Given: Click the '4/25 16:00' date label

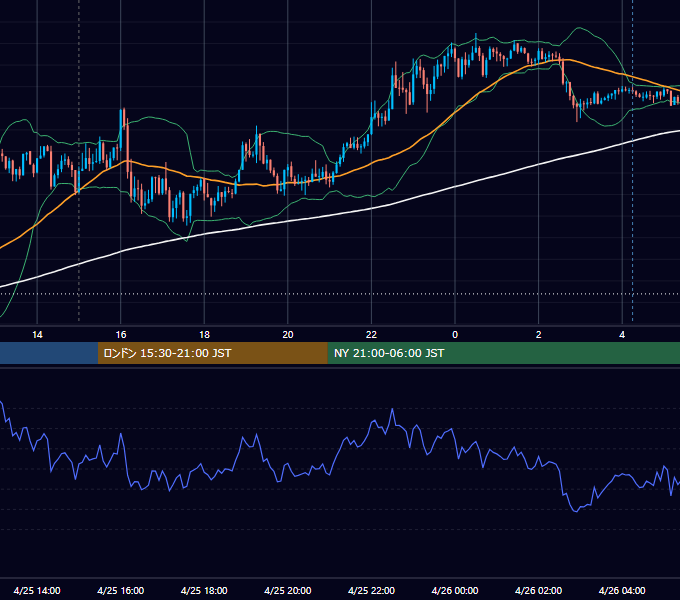Looking at the screenshot, I should [x=121, y=590].
